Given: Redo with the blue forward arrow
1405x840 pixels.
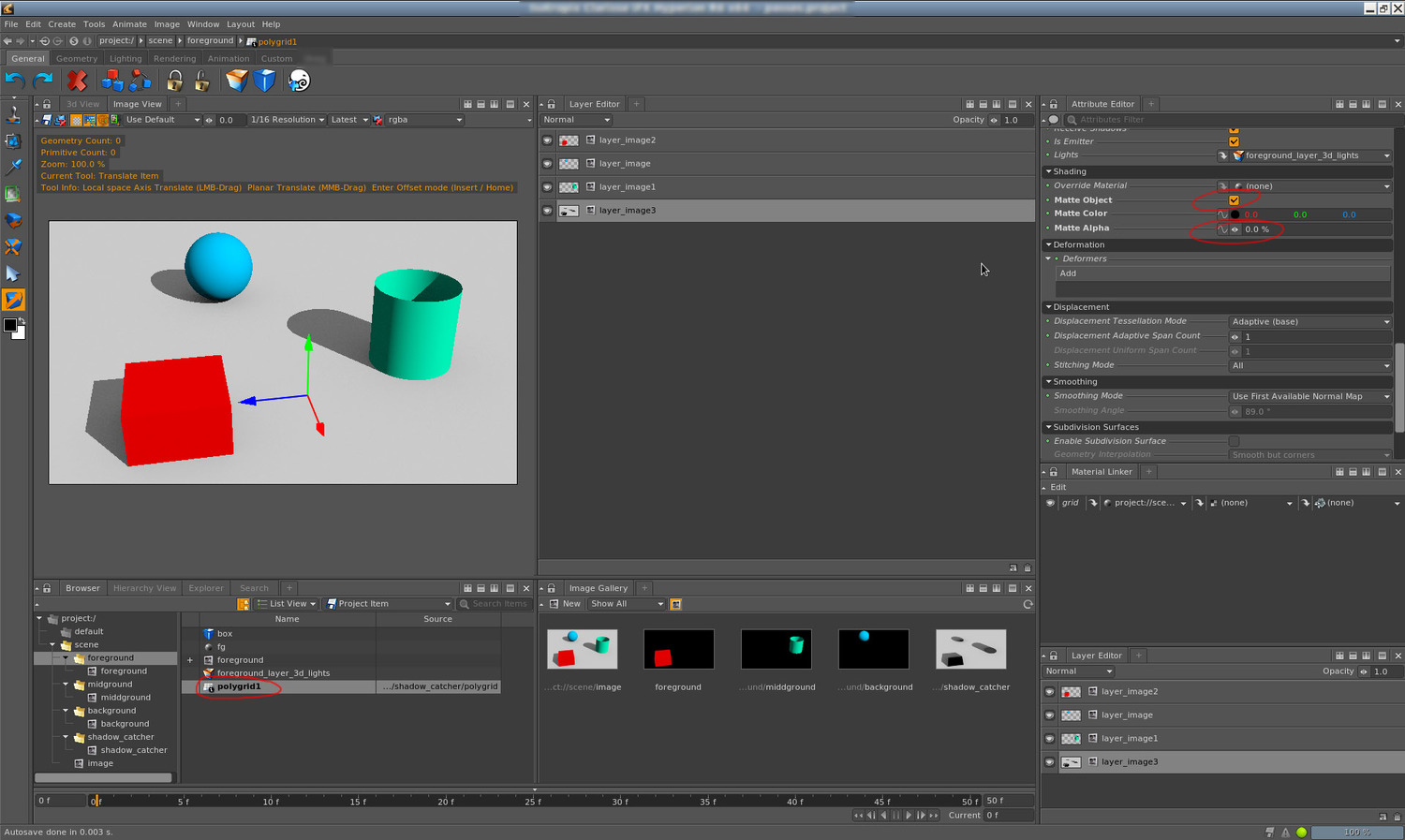Looking at the screenshot, I should [x=43, y=81].
